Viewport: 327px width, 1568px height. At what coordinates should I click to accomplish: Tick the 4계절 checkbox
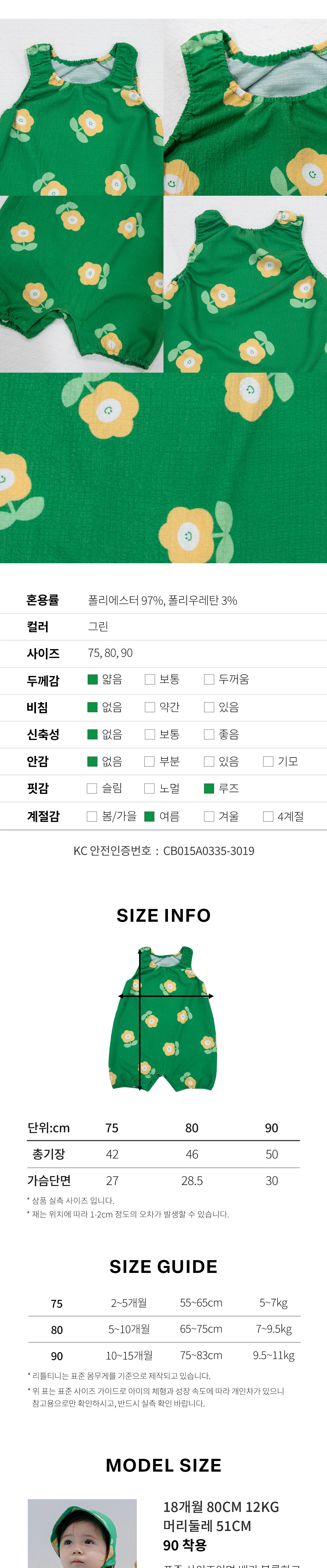tap(268, 816)
